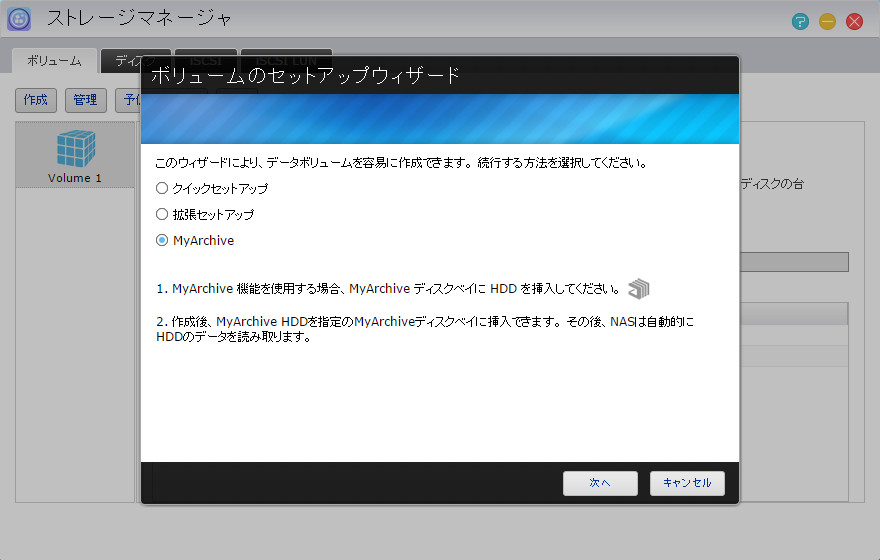
Task: Switch to the iSCSI tab
Action: coord(205,61)
